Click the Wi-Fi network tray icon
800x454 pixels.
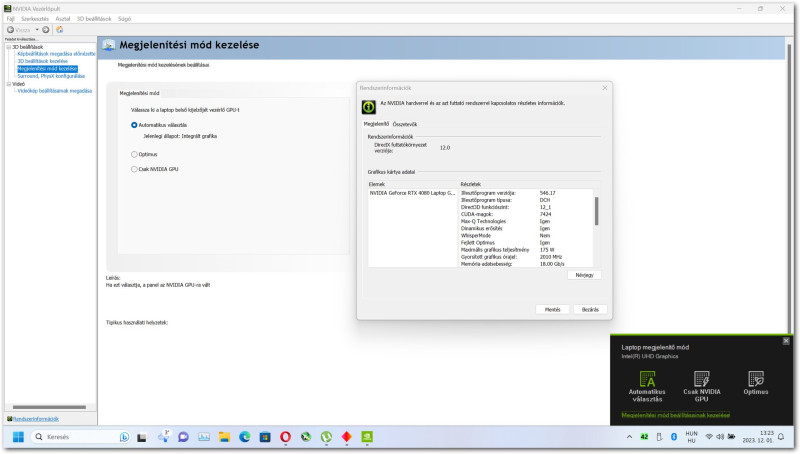pyautogui.click(x=709, y=437)
